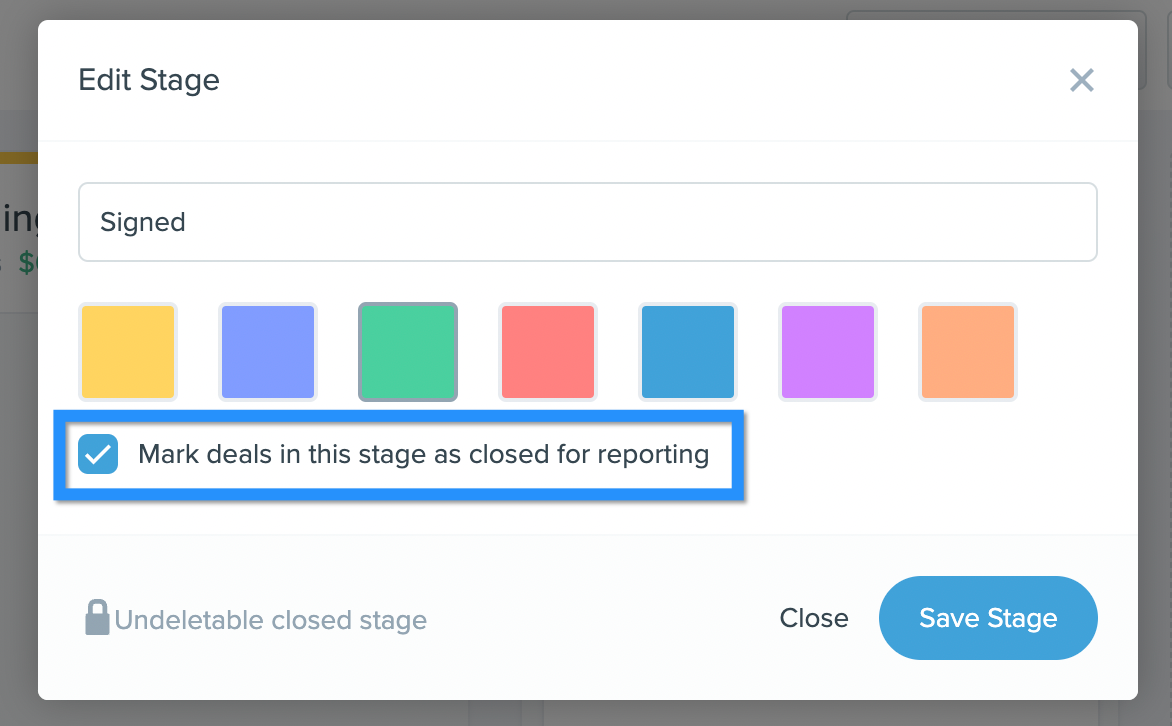This screenshot has height=726, width=1172.
Task: Choose the yellow stage color
Action: click(x=128, y=351)
